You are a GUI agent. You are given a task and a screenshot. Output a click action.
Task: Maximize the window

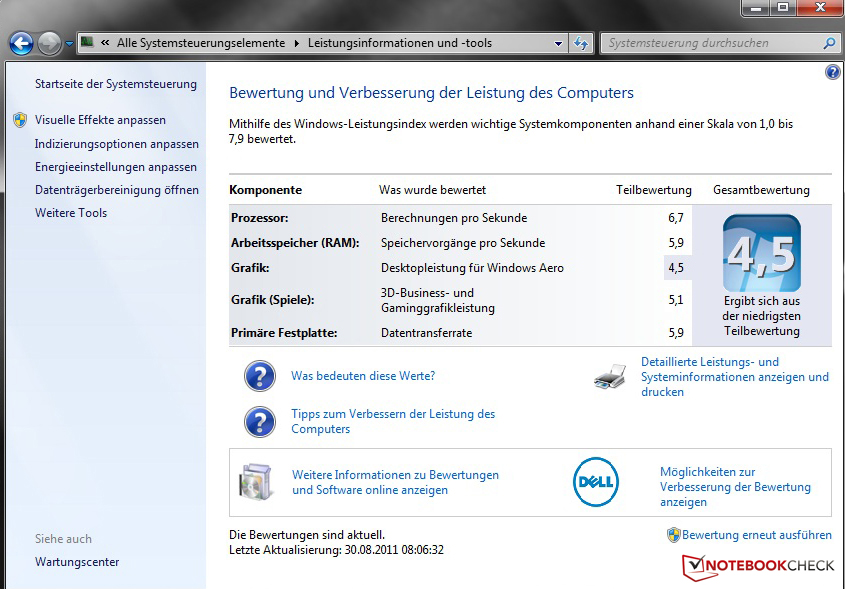point(783,8)
